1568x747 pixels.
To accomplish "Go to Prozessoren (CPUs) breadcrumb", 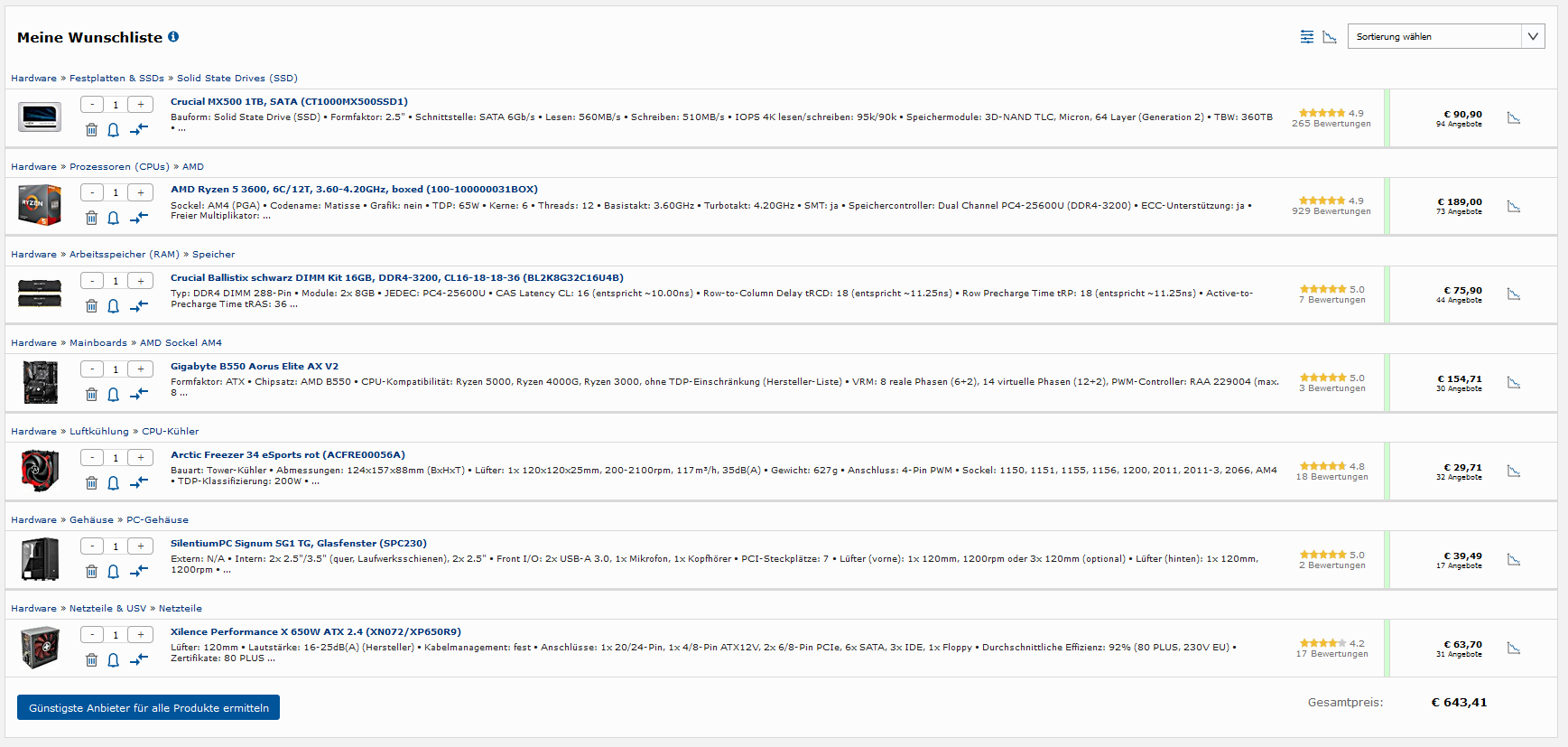I will pyautogui.click(x=119, y=167).
